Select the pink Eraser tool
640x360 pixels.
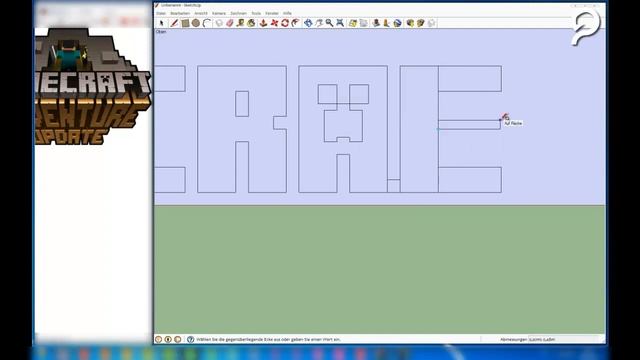pos(230,23)
